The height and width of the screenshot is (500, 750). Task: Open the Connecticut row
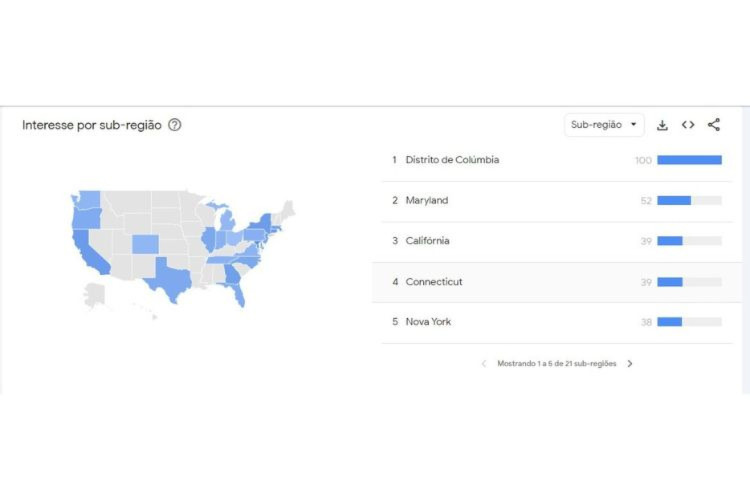tap(434, 282)
